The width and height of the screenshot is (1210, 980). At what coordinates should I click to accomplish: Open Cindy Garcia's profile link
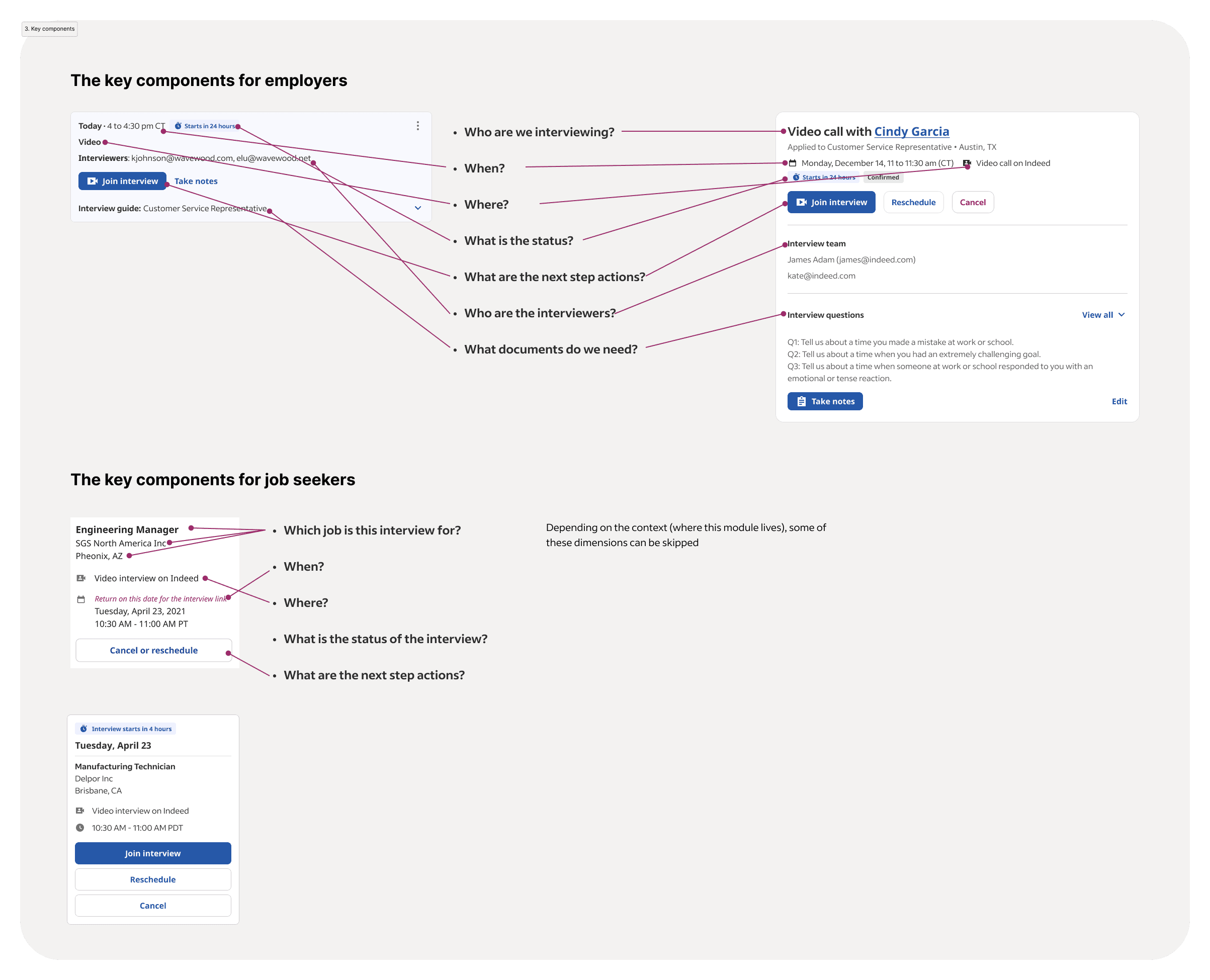pyautogui.click(x=911, y=132)
